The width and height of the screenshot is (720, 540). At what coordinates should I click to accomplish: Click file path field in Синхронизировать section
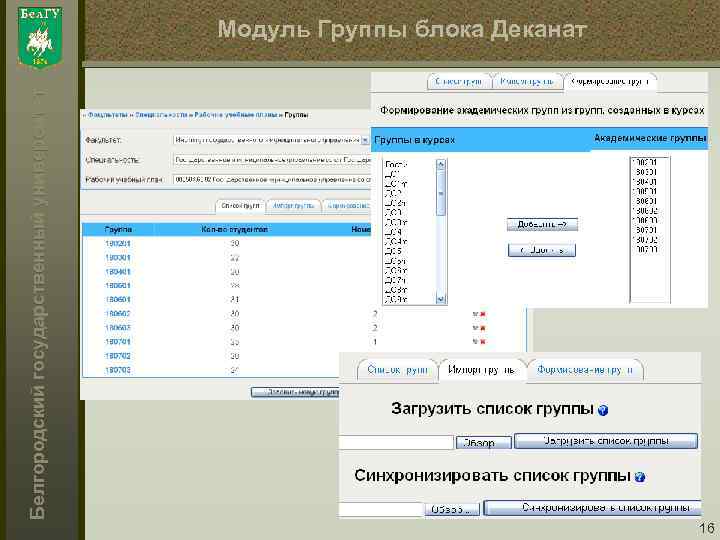381,509
